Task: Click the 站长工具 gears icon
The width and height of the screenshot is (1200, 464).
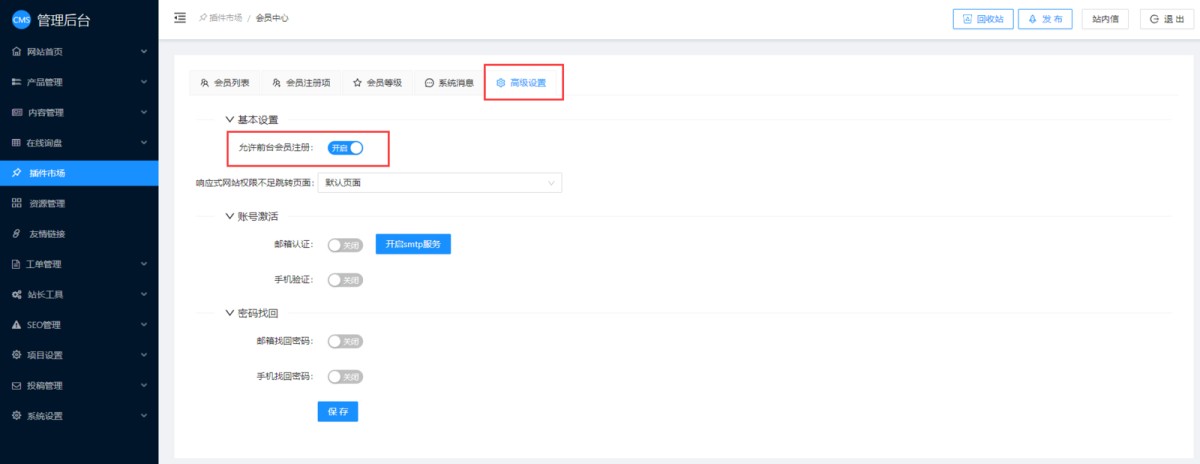Action: 16,295
